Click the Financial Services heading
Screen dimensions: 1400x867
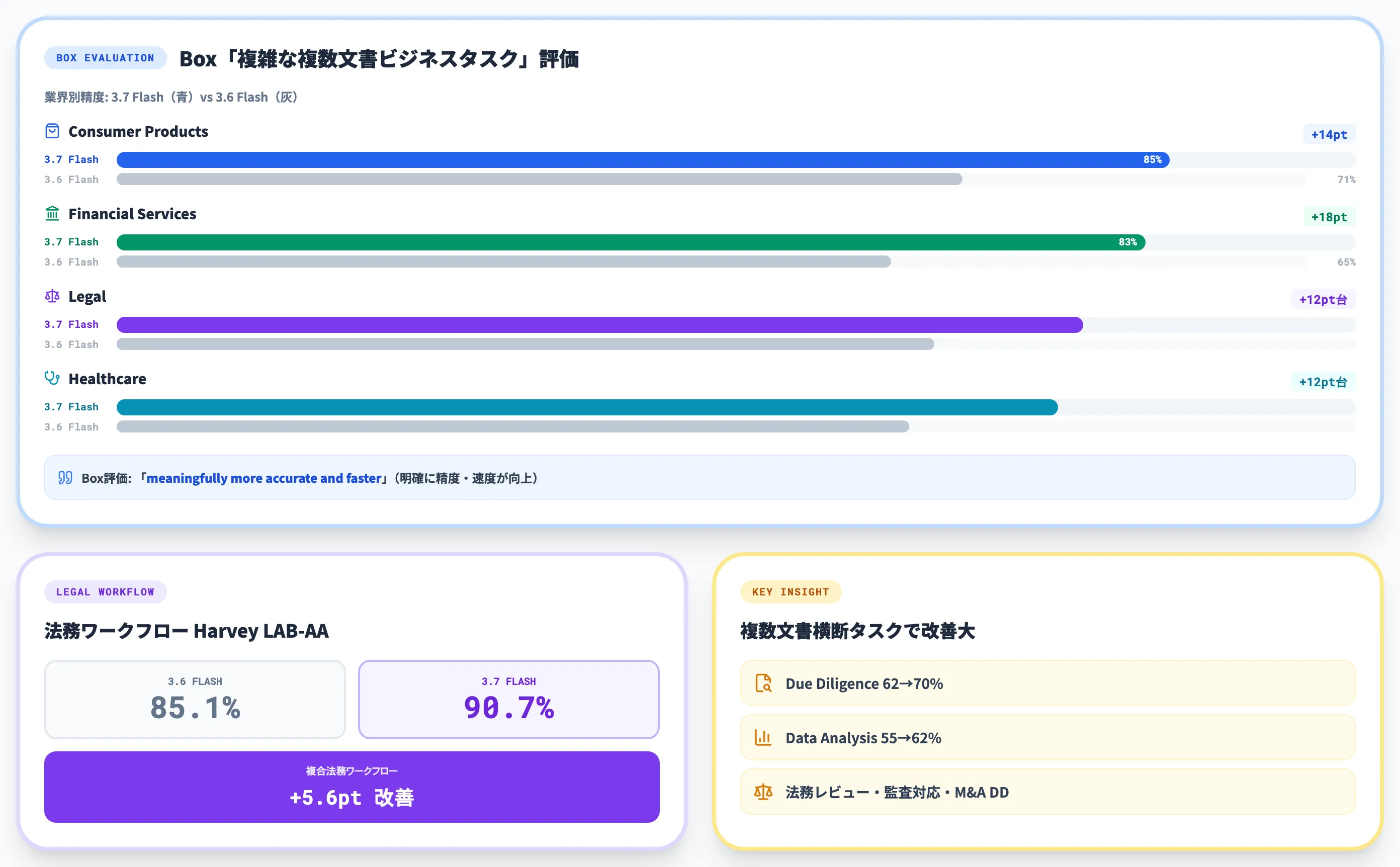132,214
